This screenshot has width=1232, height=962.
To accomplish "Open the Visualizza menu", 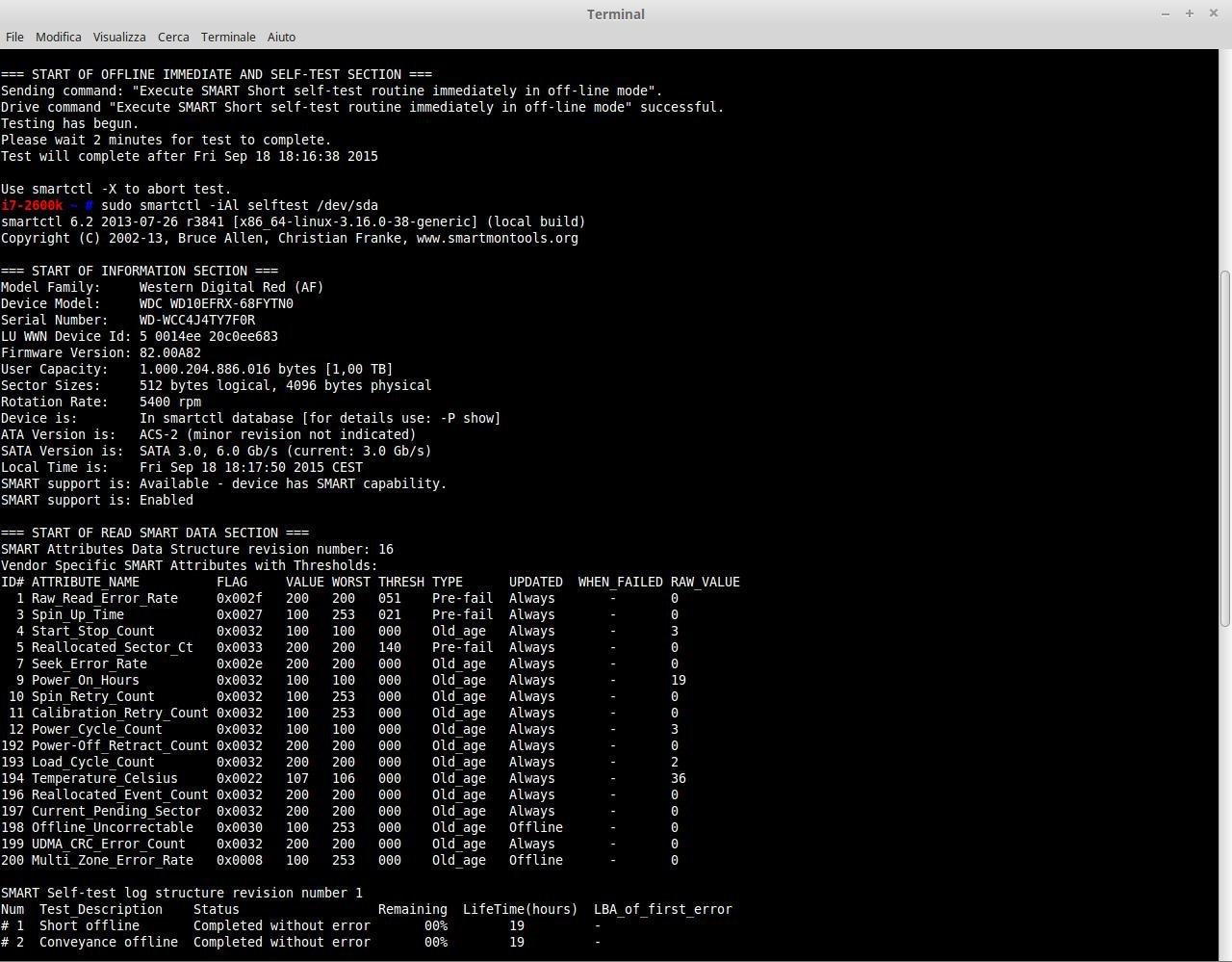I will pyautogui.click(x=119, y=37).
